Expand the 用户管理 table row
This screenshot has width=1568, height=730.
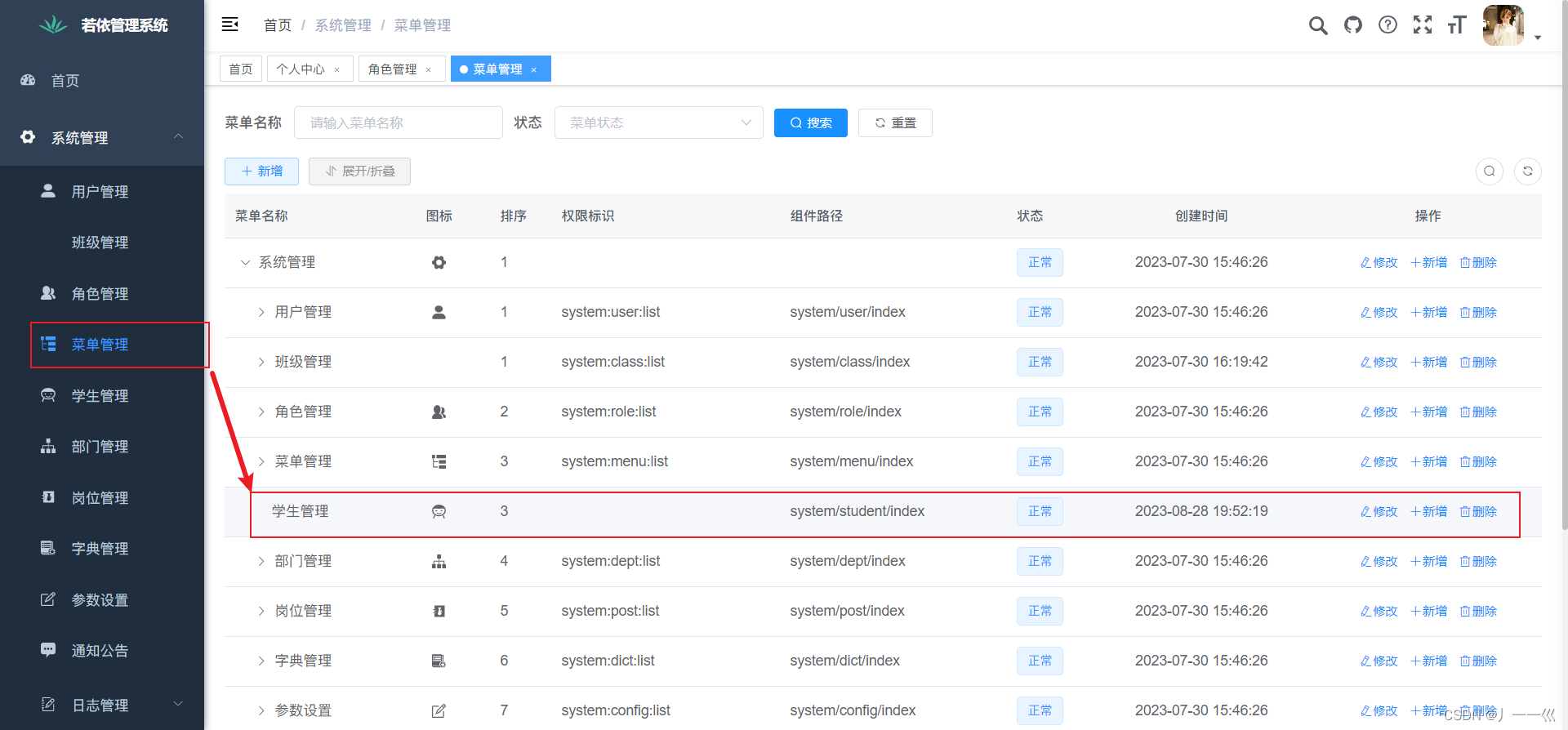[x=261, y=313]
